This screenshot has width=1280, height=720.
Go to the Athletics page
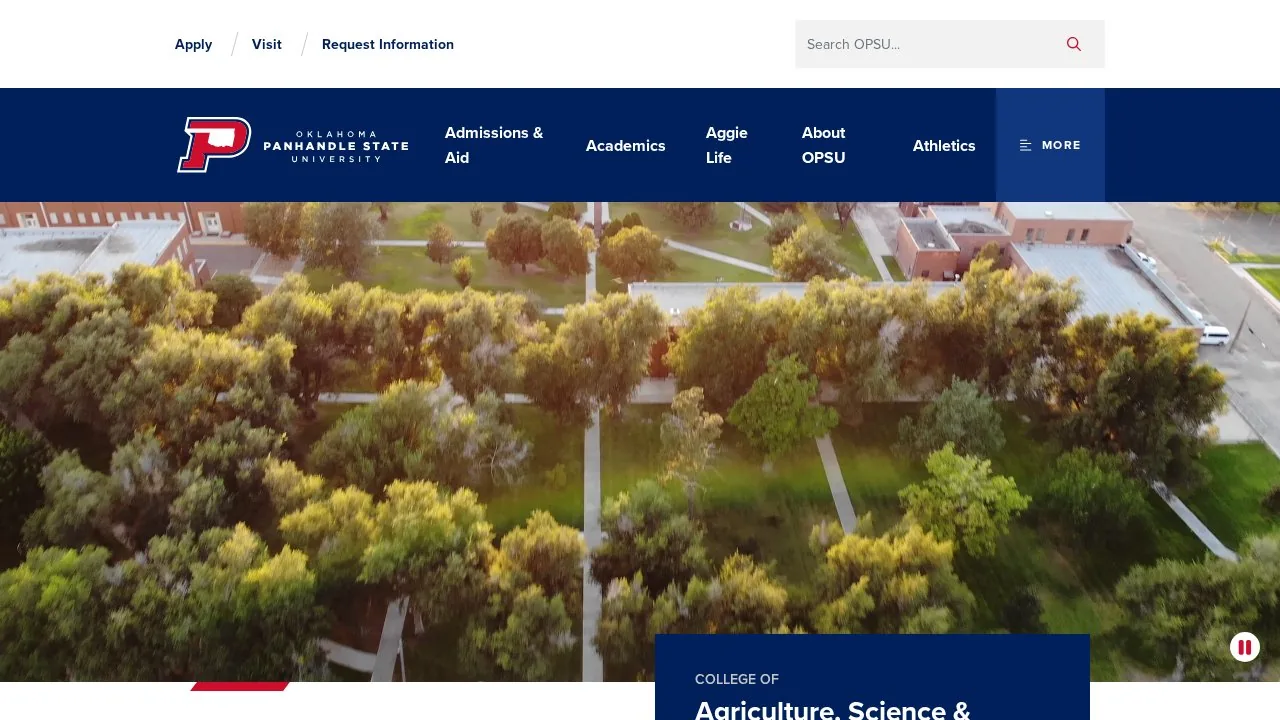pyautogui.click(x=944, y=146)
